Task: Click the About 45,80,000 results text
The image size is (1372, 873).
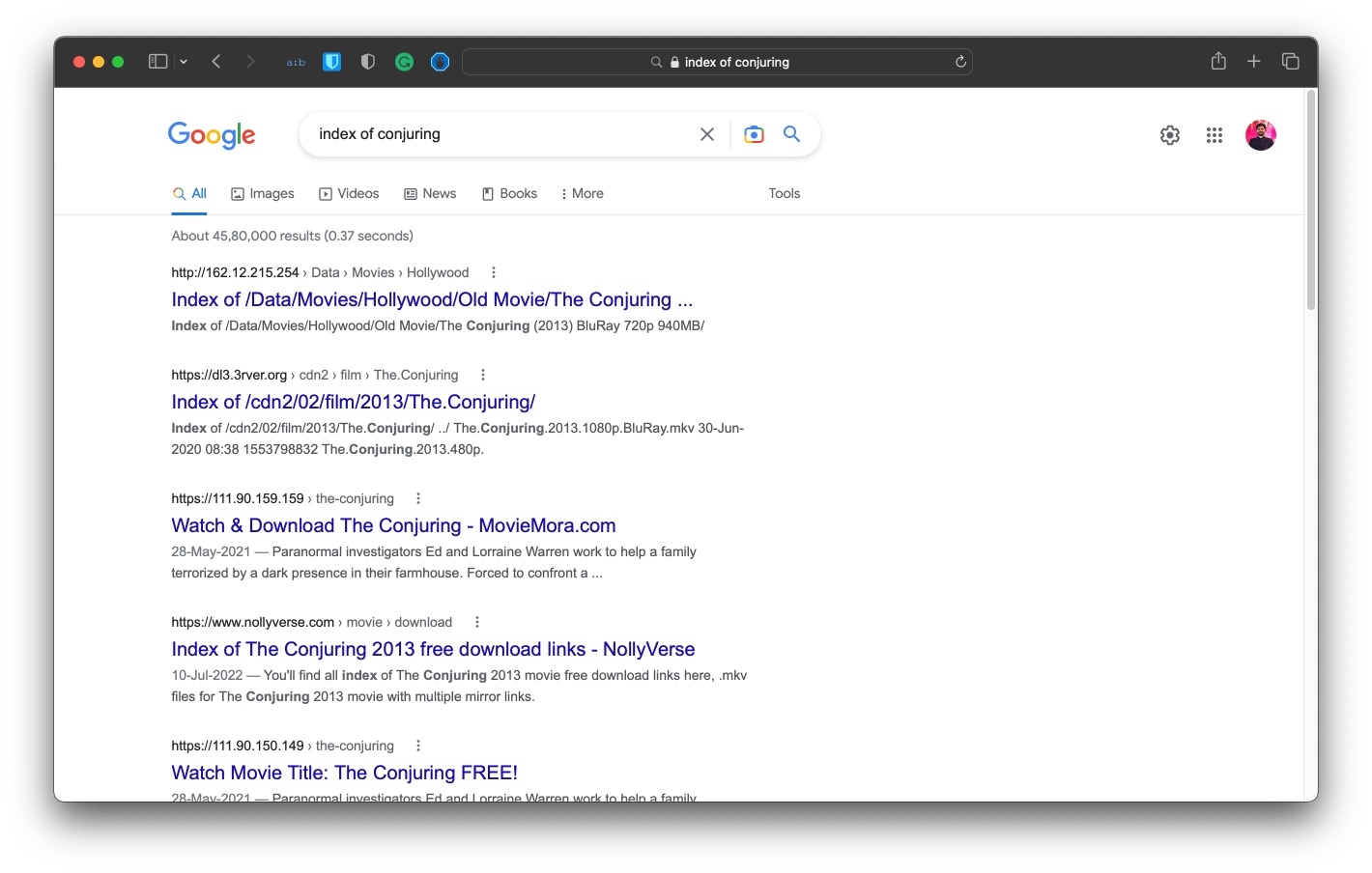Action: (292, 236)
